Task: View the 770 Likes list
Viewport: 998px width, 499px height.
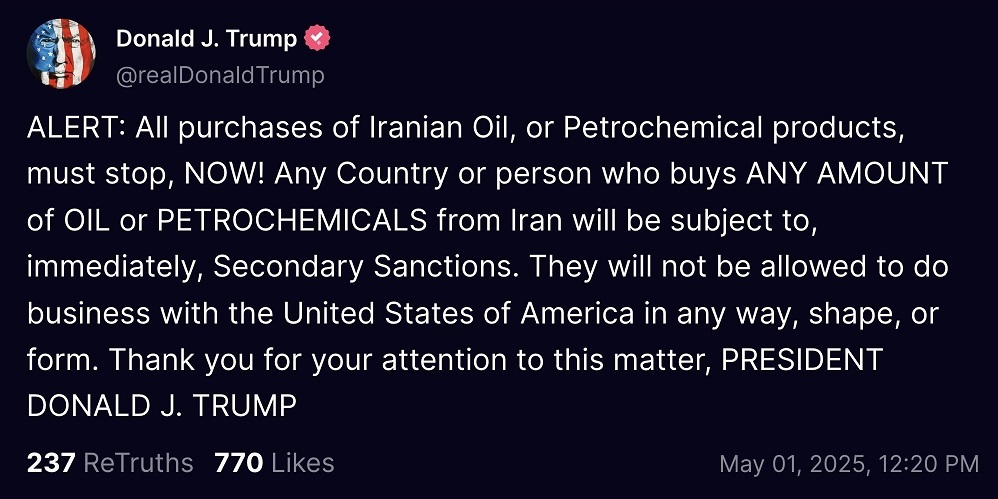Action: point(274,463)
